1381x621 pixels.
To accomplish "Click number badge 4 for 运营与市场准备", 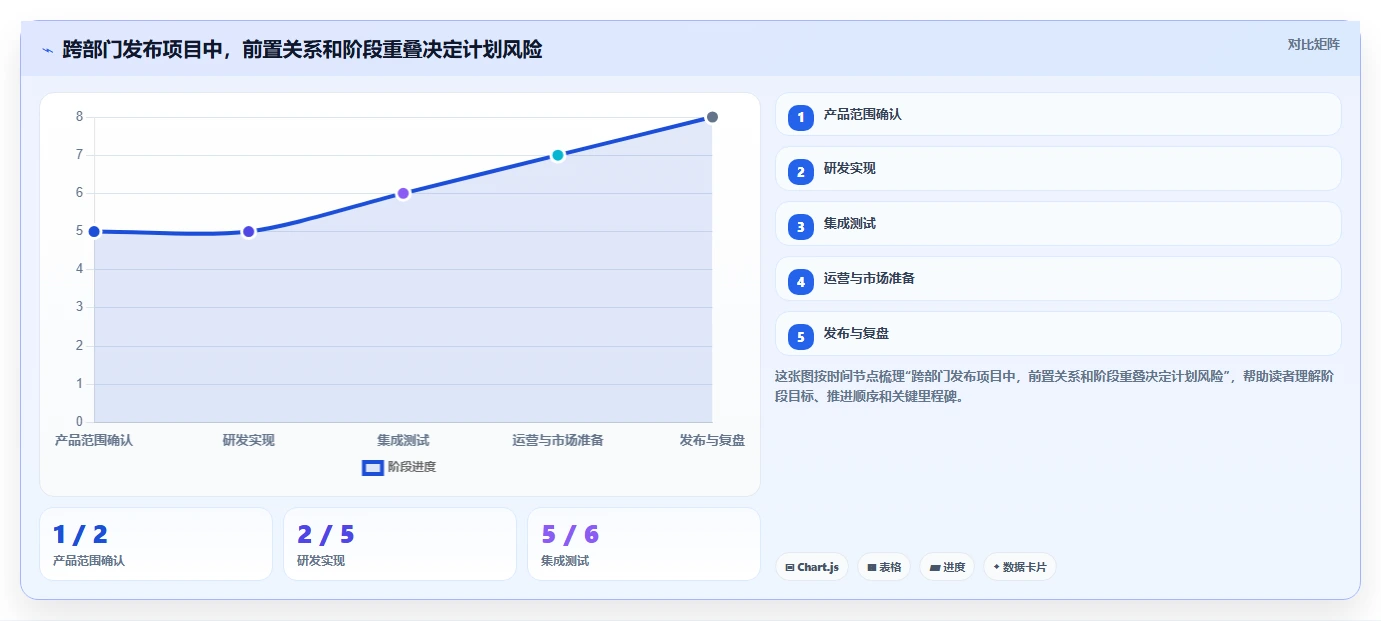I will coord(800,282).
